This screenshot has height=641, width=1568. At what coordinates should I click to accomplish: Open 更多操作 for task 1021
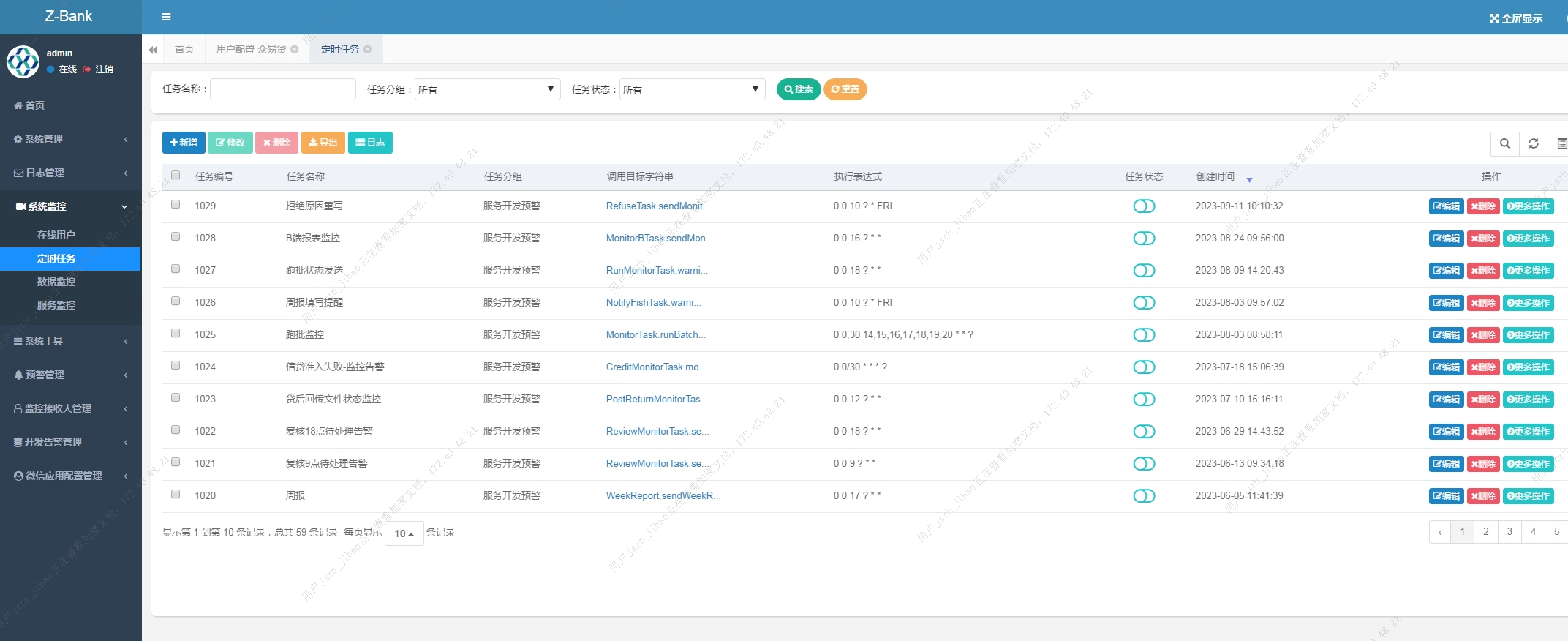coord(1529,464)
